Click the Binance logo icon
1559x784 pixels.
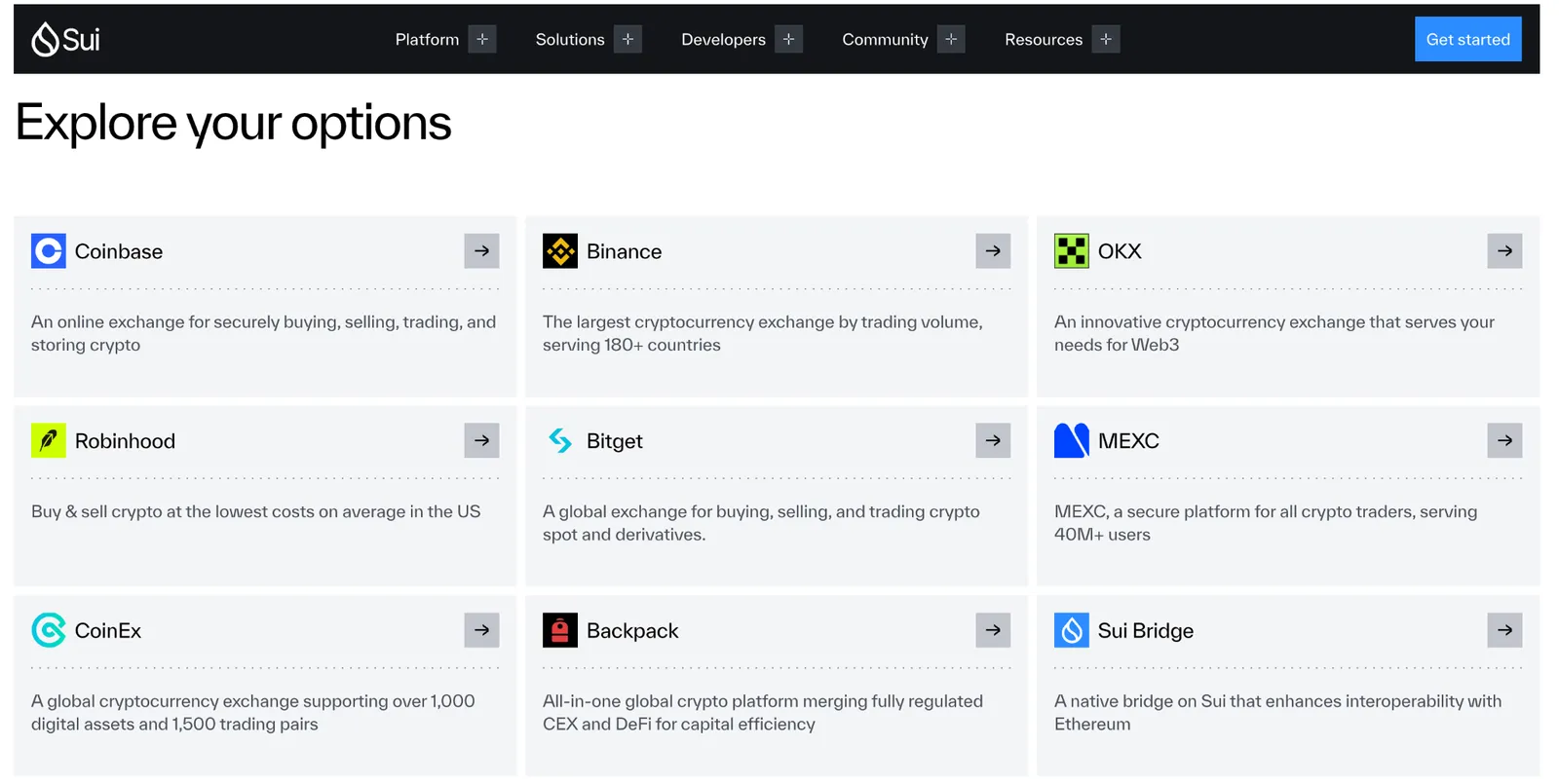tap(560, 251)
